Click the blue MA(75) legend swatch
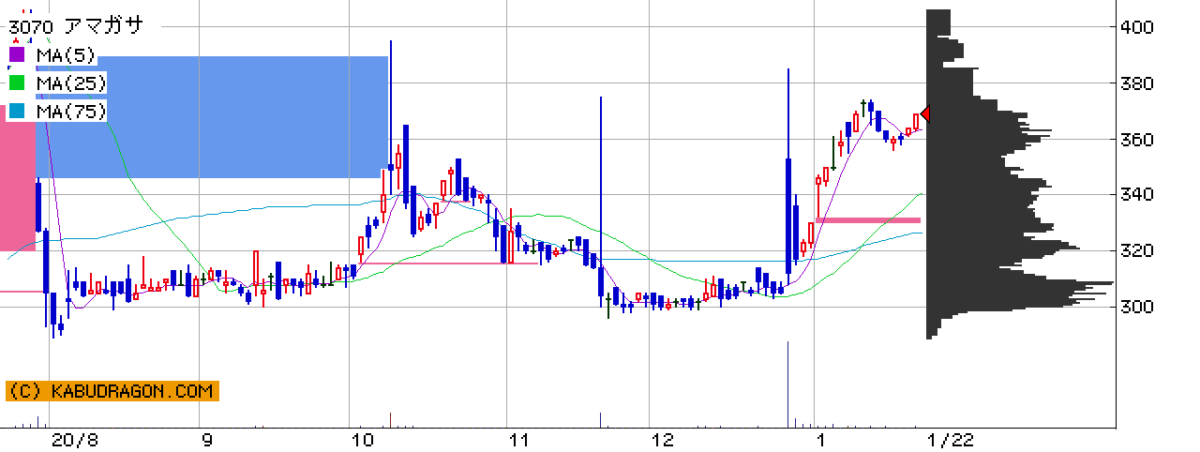Image resolution: width=1200 pixels, height=452 pixels. tap(17, 110)
